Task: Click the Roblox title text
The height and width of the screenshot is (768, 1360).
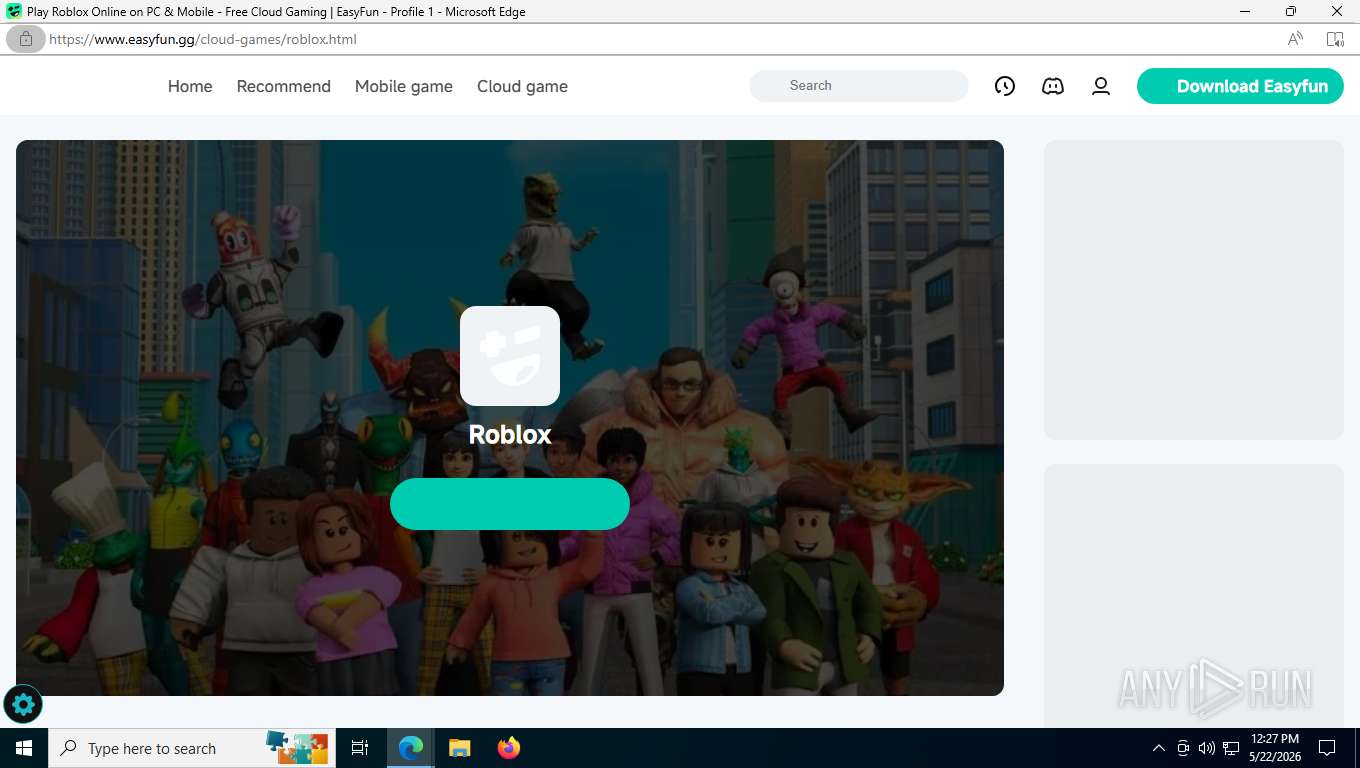Action: coord(510,434)
